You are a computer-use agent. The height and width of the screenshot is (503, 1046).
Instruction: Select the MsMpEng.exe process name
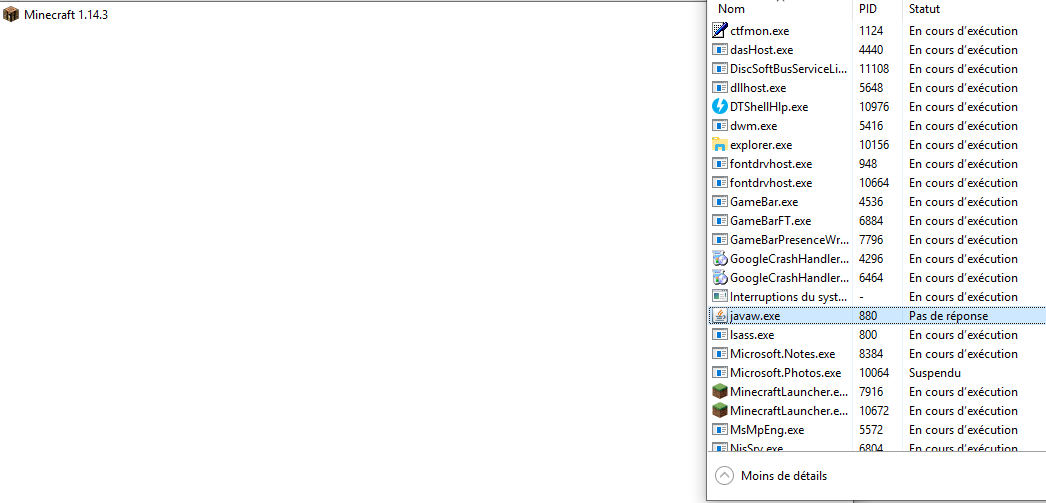[x=767, y=430]
